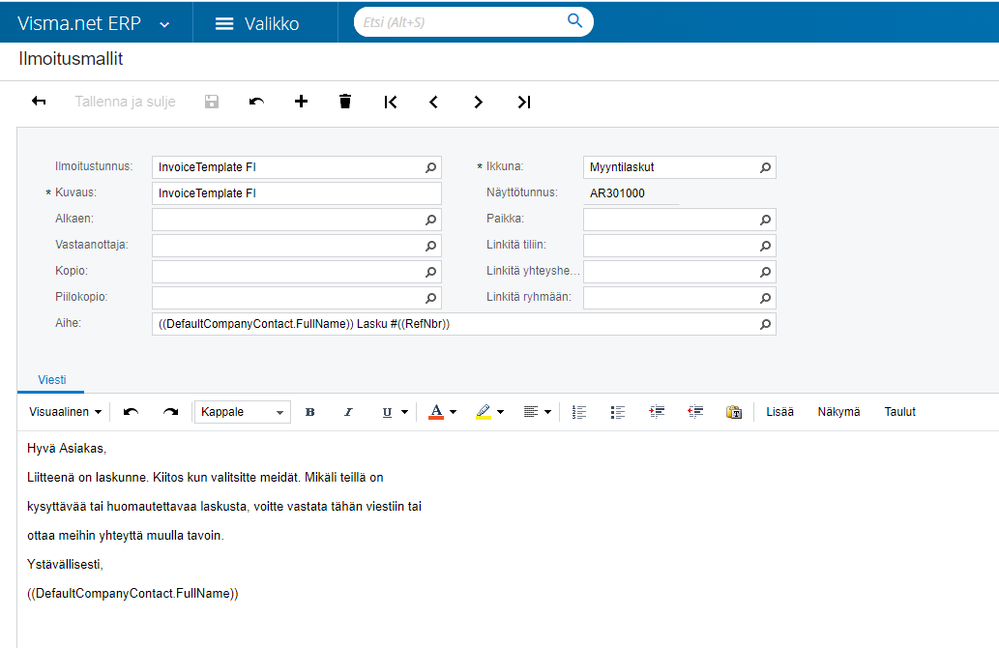
Task: Toggle italic formatting in editor
Action: click(349, 412)
